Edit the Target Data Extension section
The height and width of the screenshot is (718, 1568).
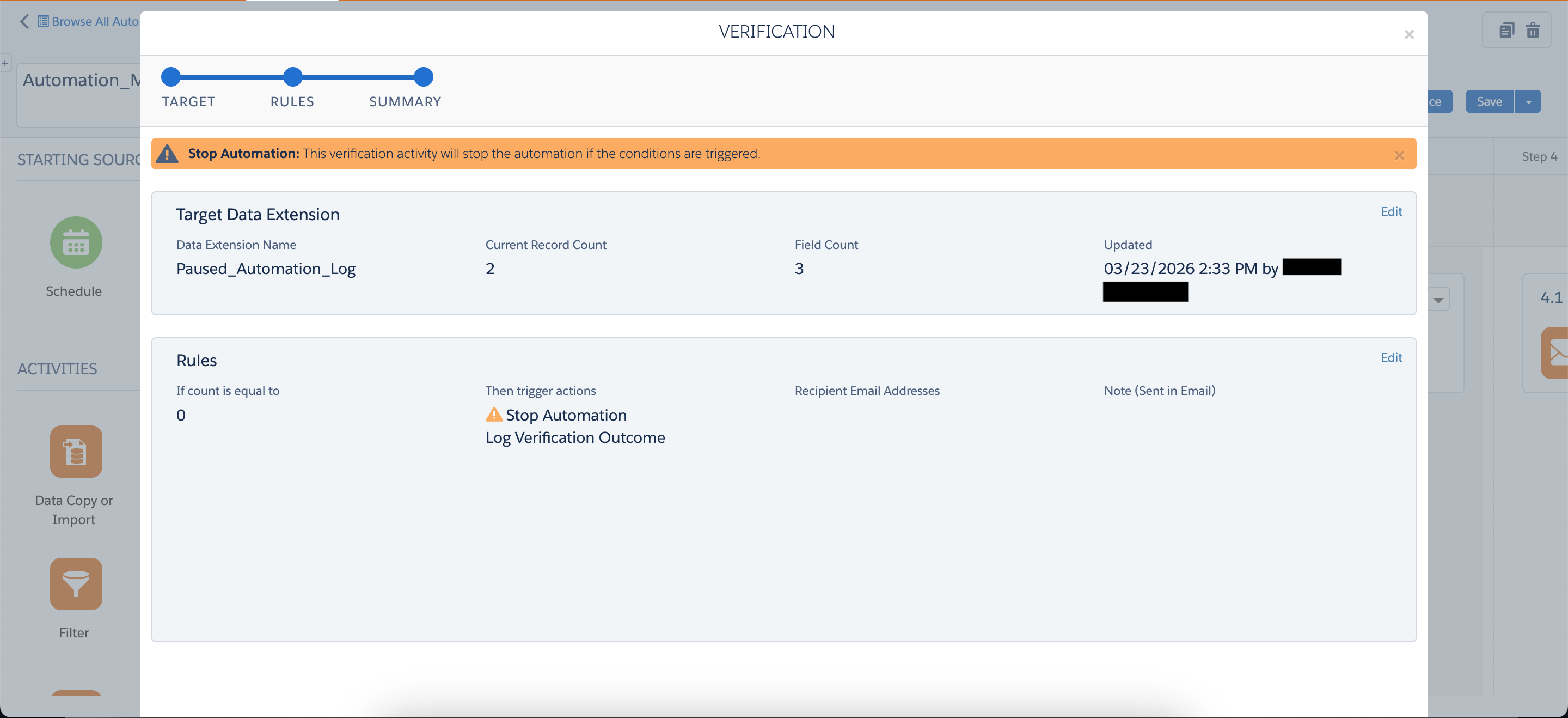click(x=1391, y=211)
